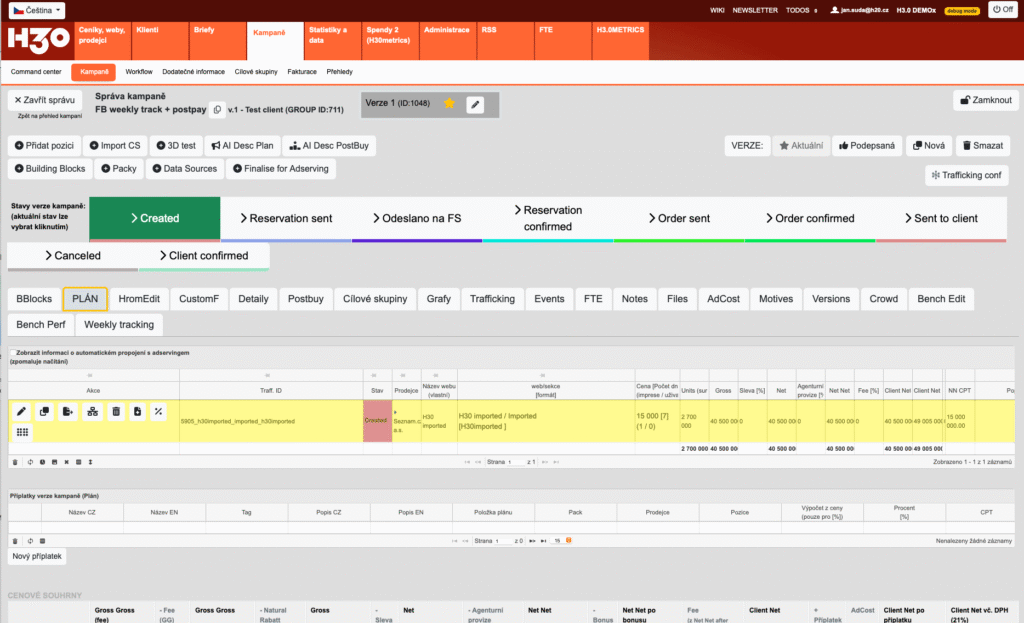The height and width of the screenshot is (623, 1024).
Task: Click the Nový příplatek button
Action: tap(39, 555)
